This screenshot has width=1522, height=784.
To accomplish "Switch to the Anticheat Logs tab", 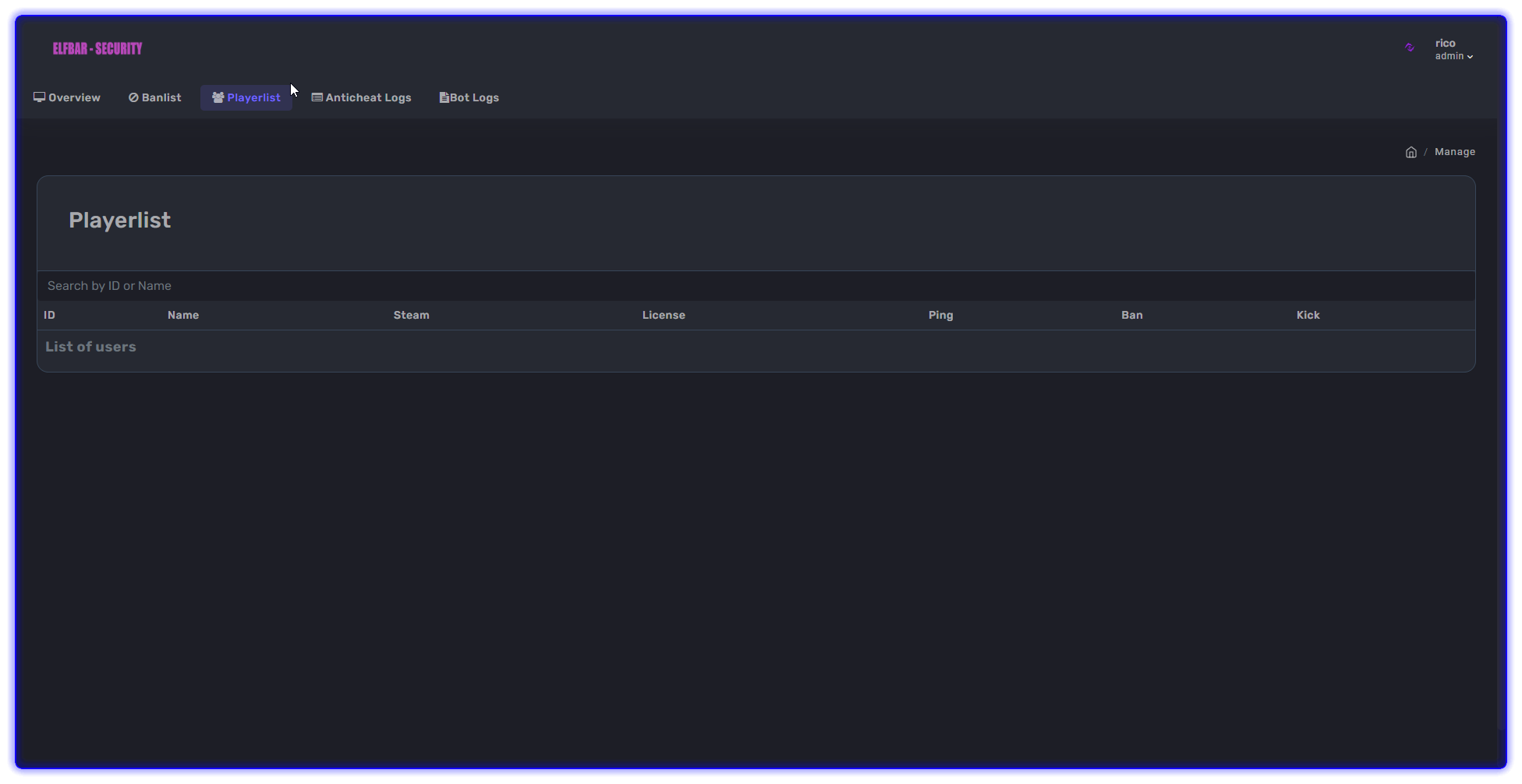I will click(368, 97).
